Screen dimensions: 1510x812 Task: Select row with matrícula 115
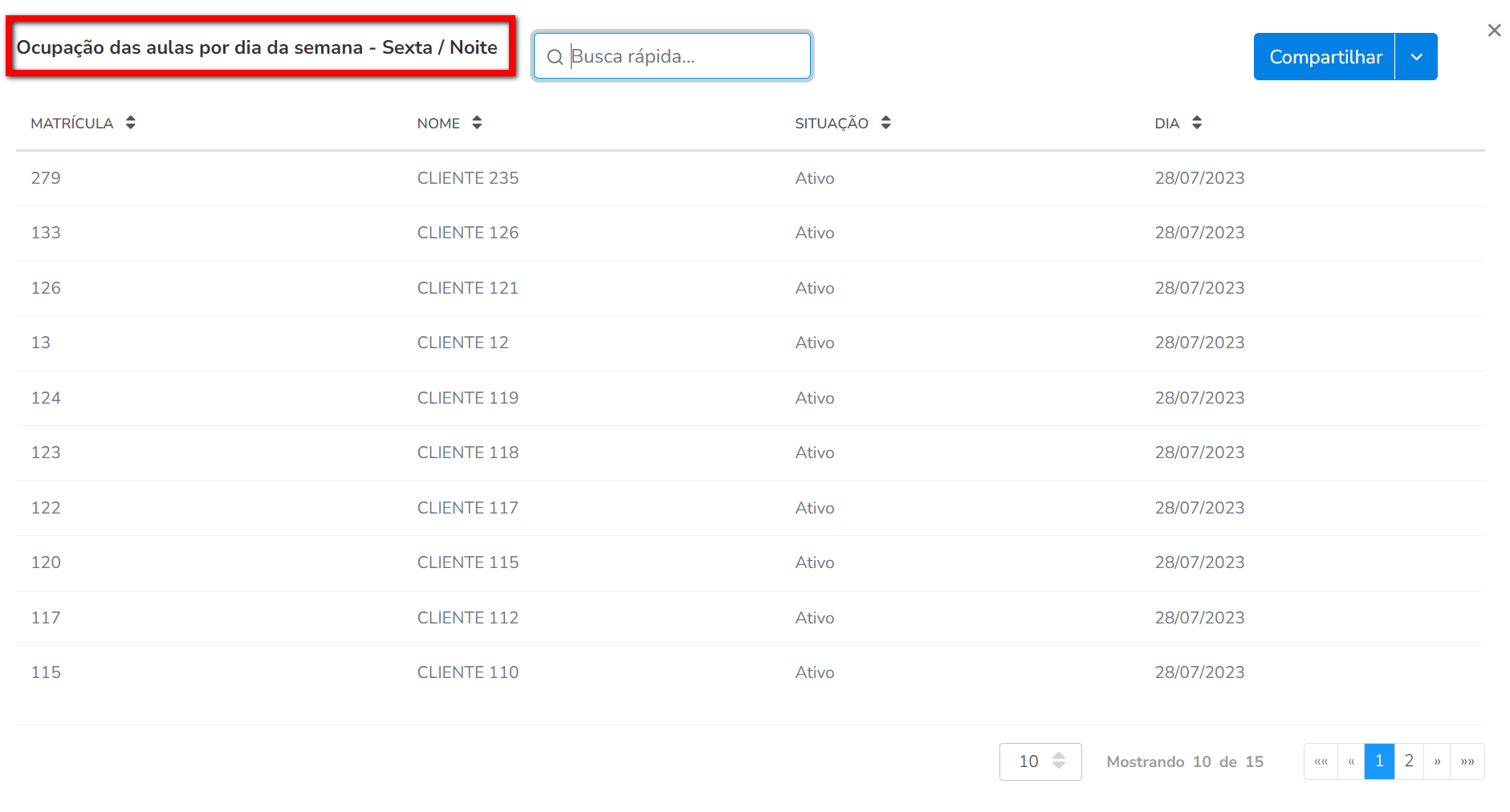(46, 672)
